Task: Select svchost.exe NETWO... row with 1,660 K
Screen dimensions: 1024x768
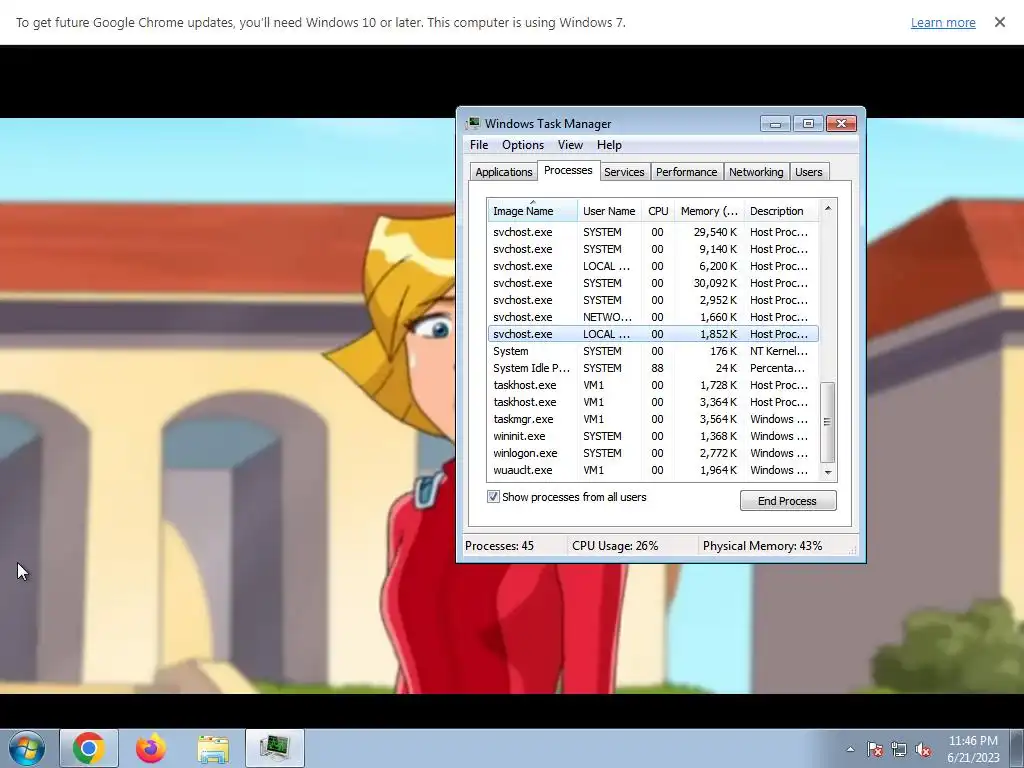Action: 653,317
